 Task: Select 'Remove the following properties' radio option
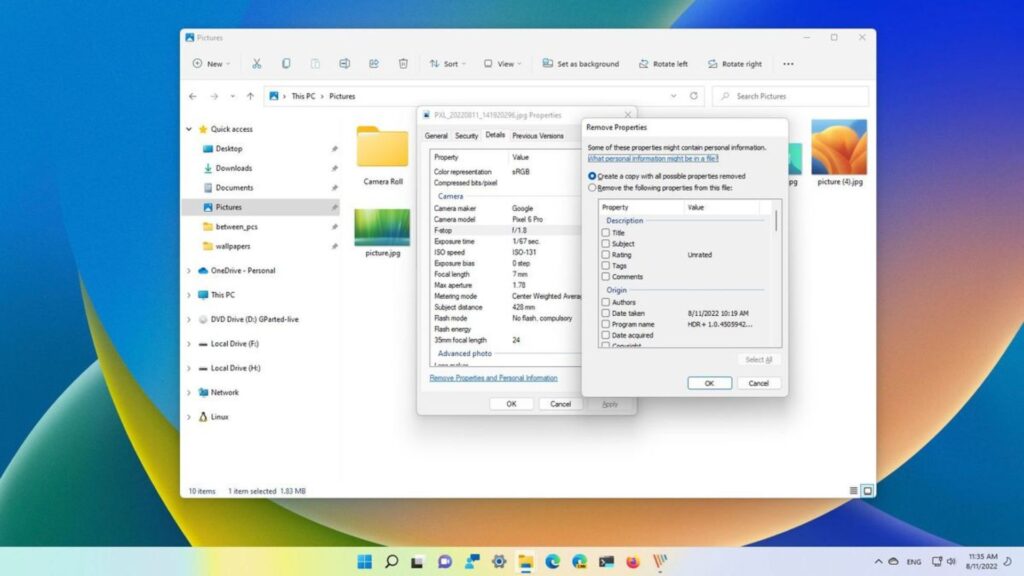(x=592, y=187)
